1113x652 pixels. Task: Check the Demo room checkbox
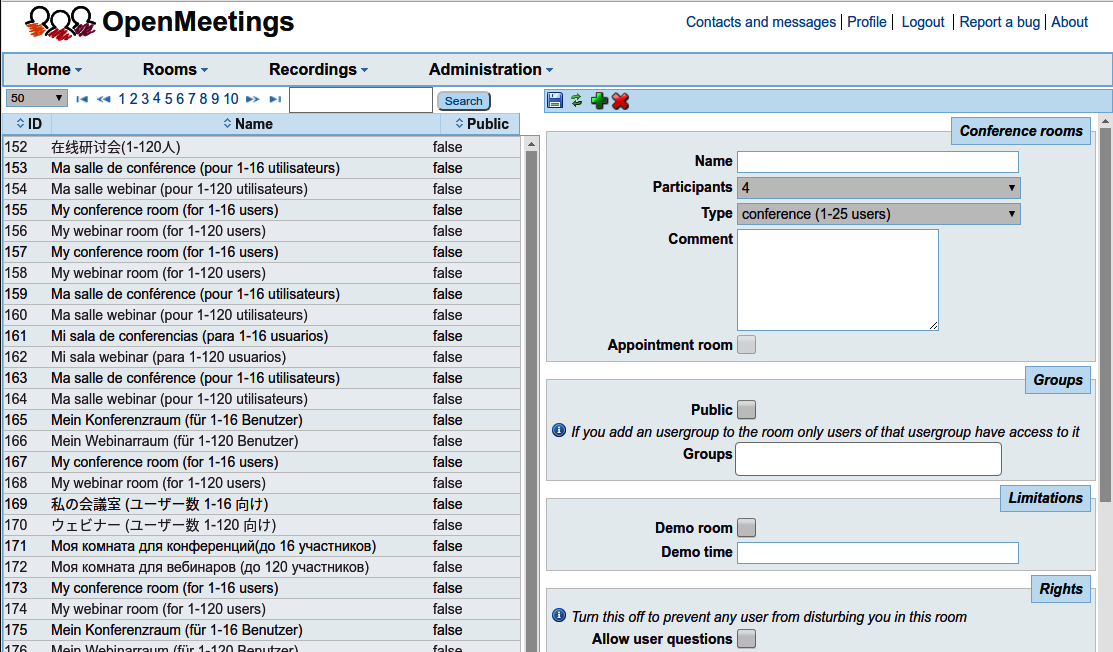point(746,527)
